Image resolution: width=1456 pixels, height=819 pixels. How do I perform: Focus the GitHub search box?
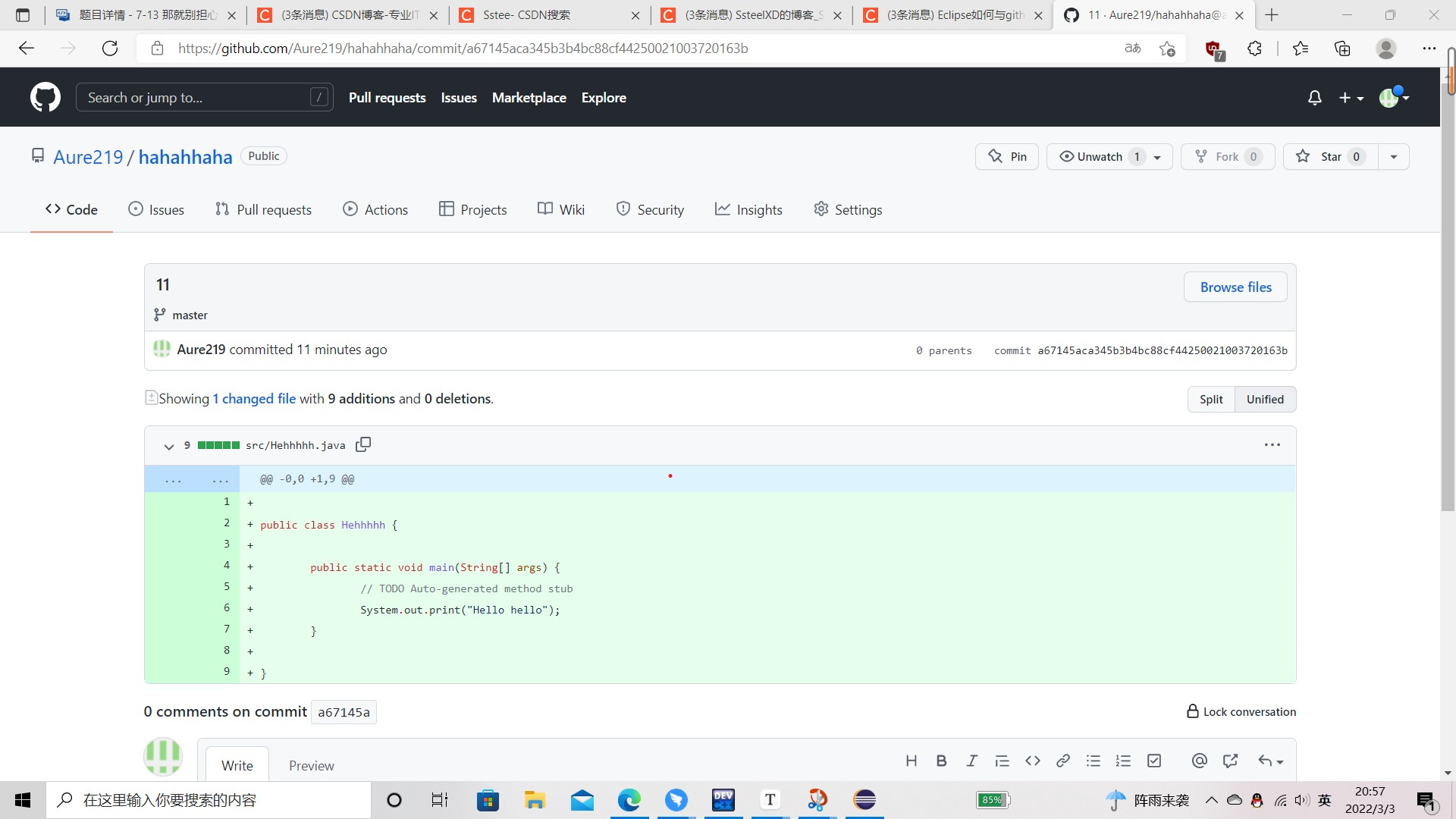tap(204, 97)
